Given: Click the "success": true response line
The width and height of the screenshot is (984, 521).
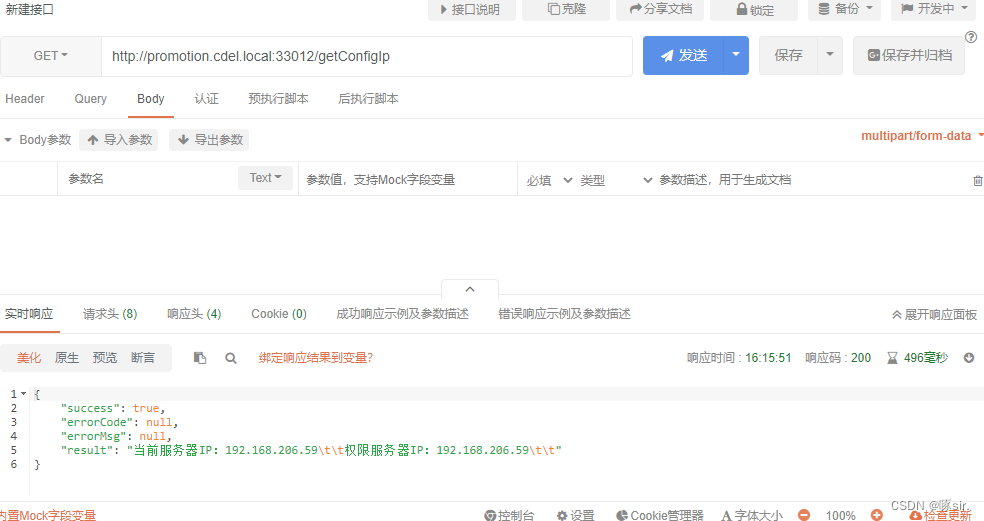Looking at the screenshot, I should click(113, 408).
